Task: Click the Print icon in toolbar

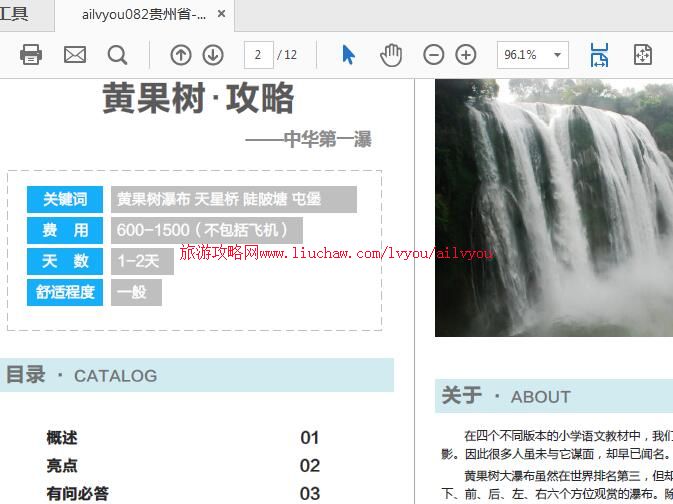Action: pyautogui.click(x=31, y=55)
